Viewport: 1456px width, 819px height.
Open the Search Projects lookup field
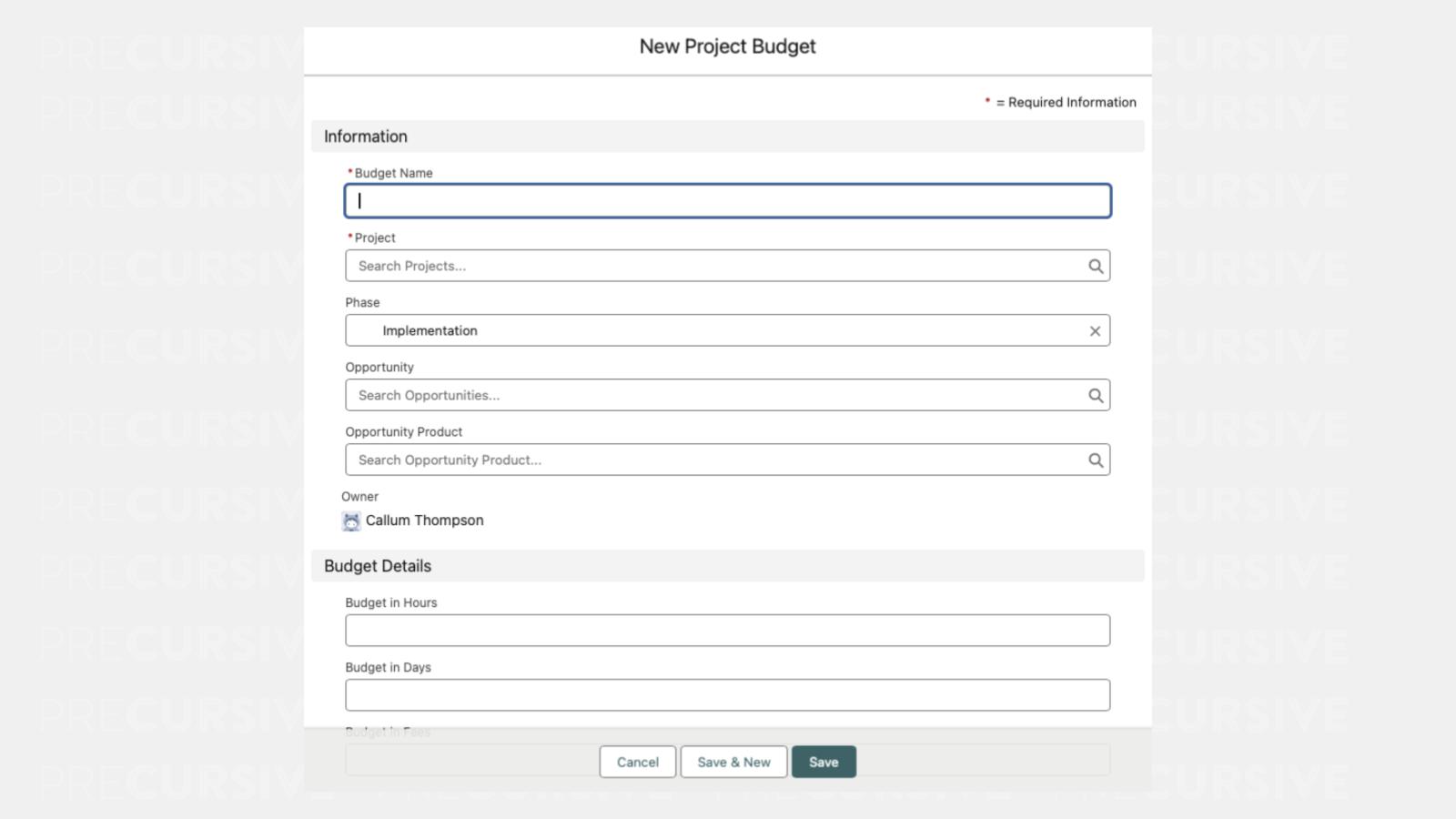coord(710,267)
